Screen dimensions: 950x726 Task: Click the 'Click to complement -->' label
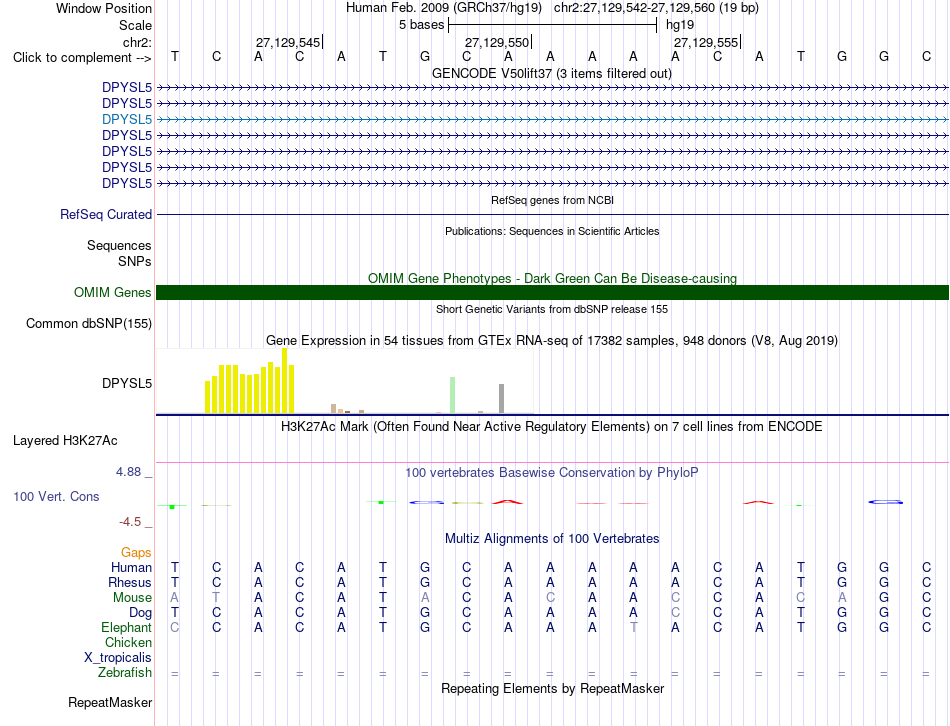click(x=82, y=58)
